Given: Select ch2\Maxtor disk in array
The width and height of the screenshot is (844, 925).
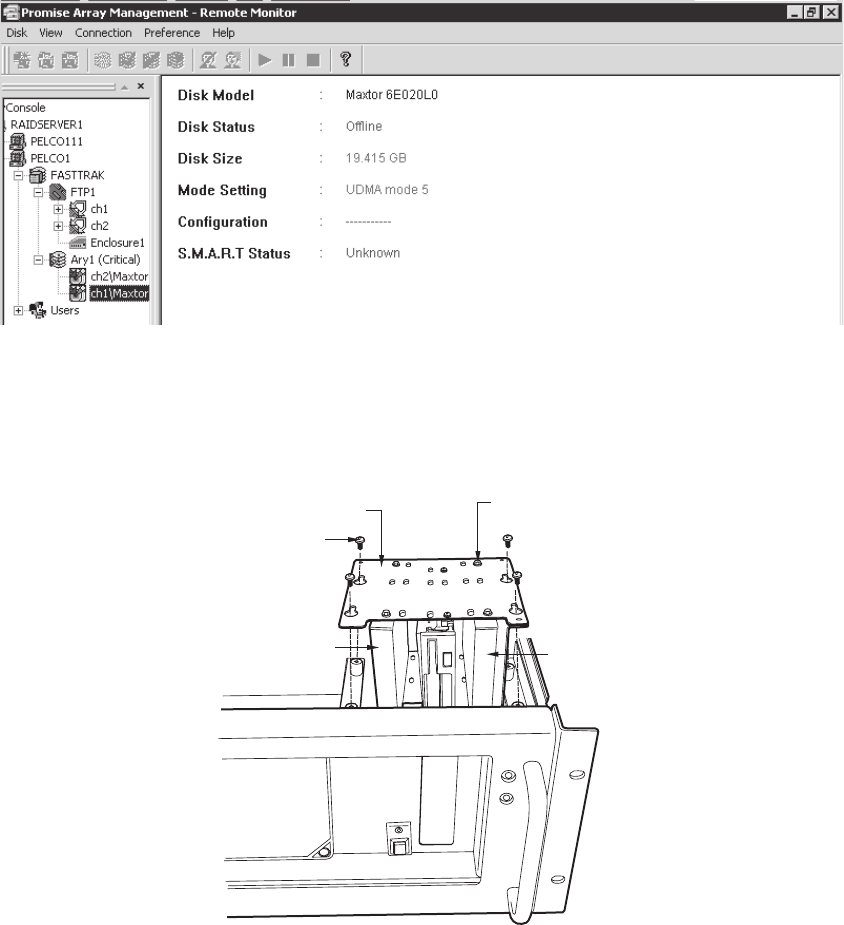Looking at the screenshot, I should [x=118, y=277].
